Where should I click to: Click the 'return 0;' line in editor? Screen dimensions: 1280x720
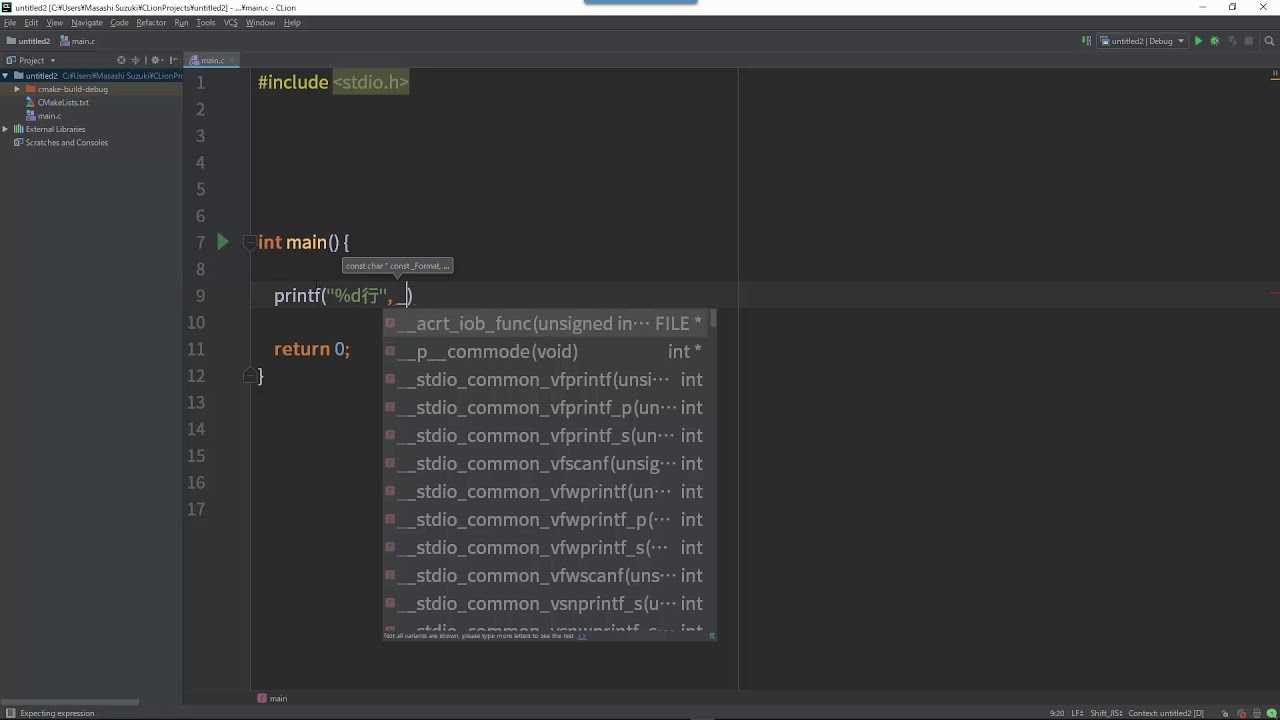pos(312,349)
